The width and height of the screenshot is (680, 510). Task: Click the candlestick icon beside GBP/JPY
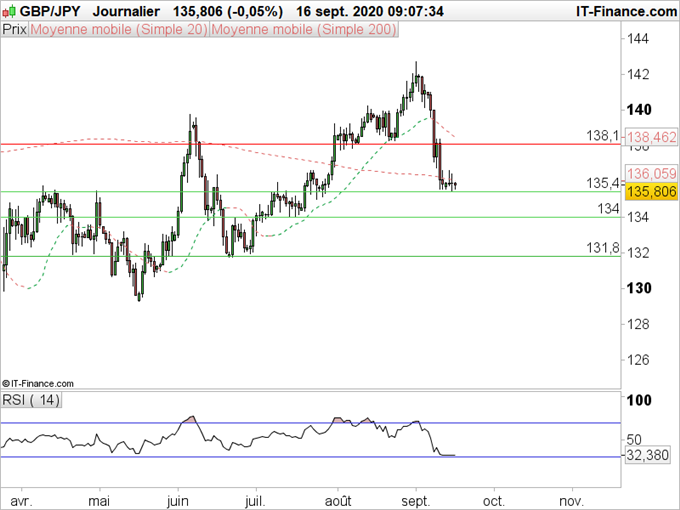click(9, 11)
